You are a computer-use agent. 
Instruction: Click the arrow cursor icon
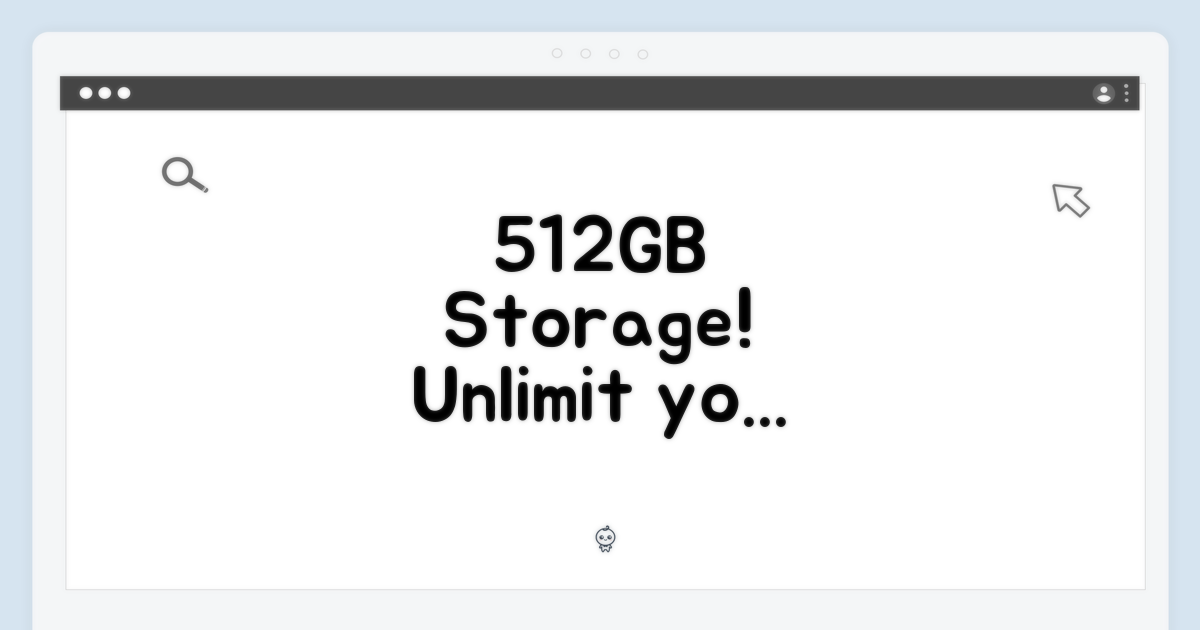coord(1070,199)
